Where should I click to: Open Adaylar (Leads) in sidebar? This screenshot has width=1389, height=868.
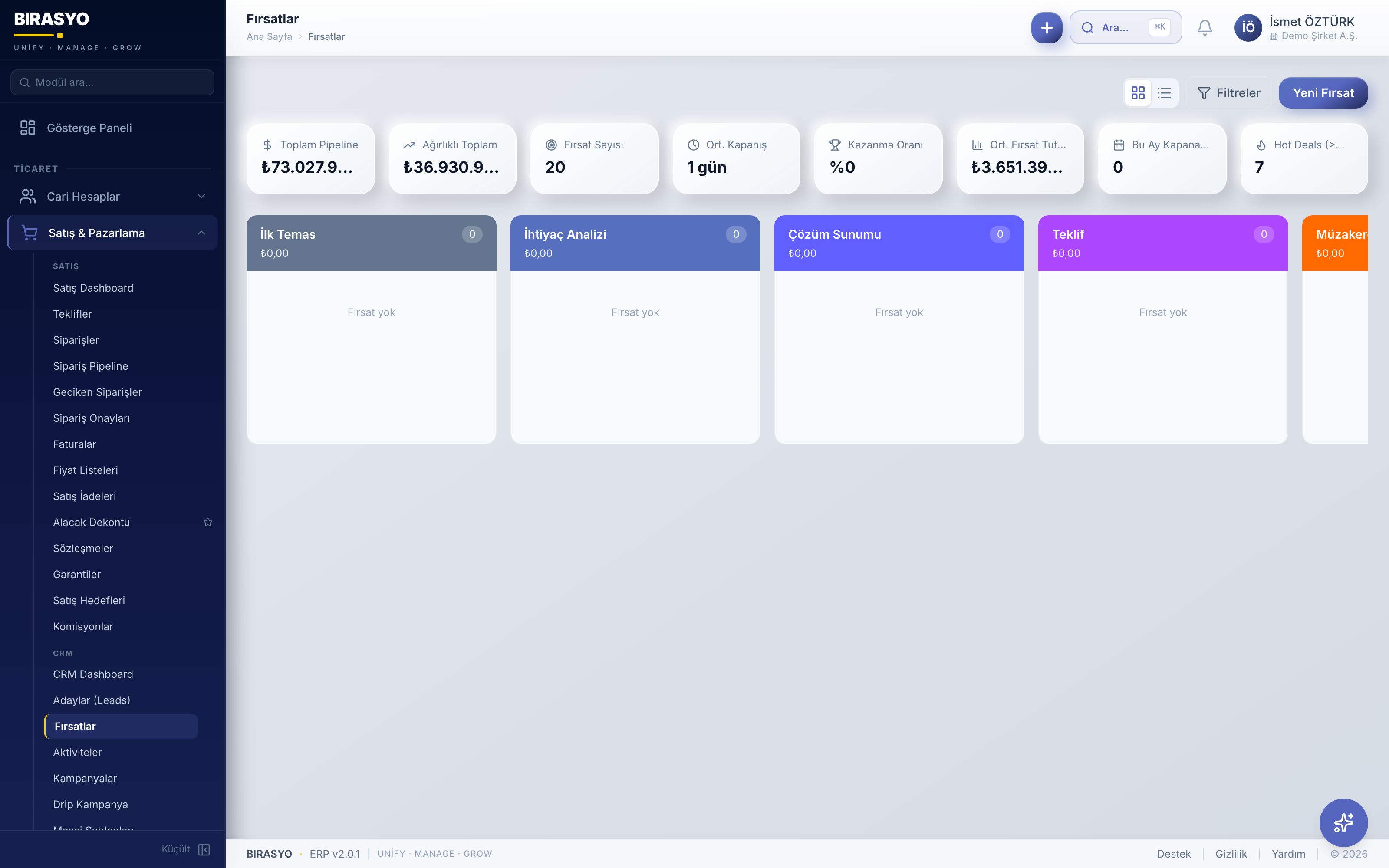[91, 700]
